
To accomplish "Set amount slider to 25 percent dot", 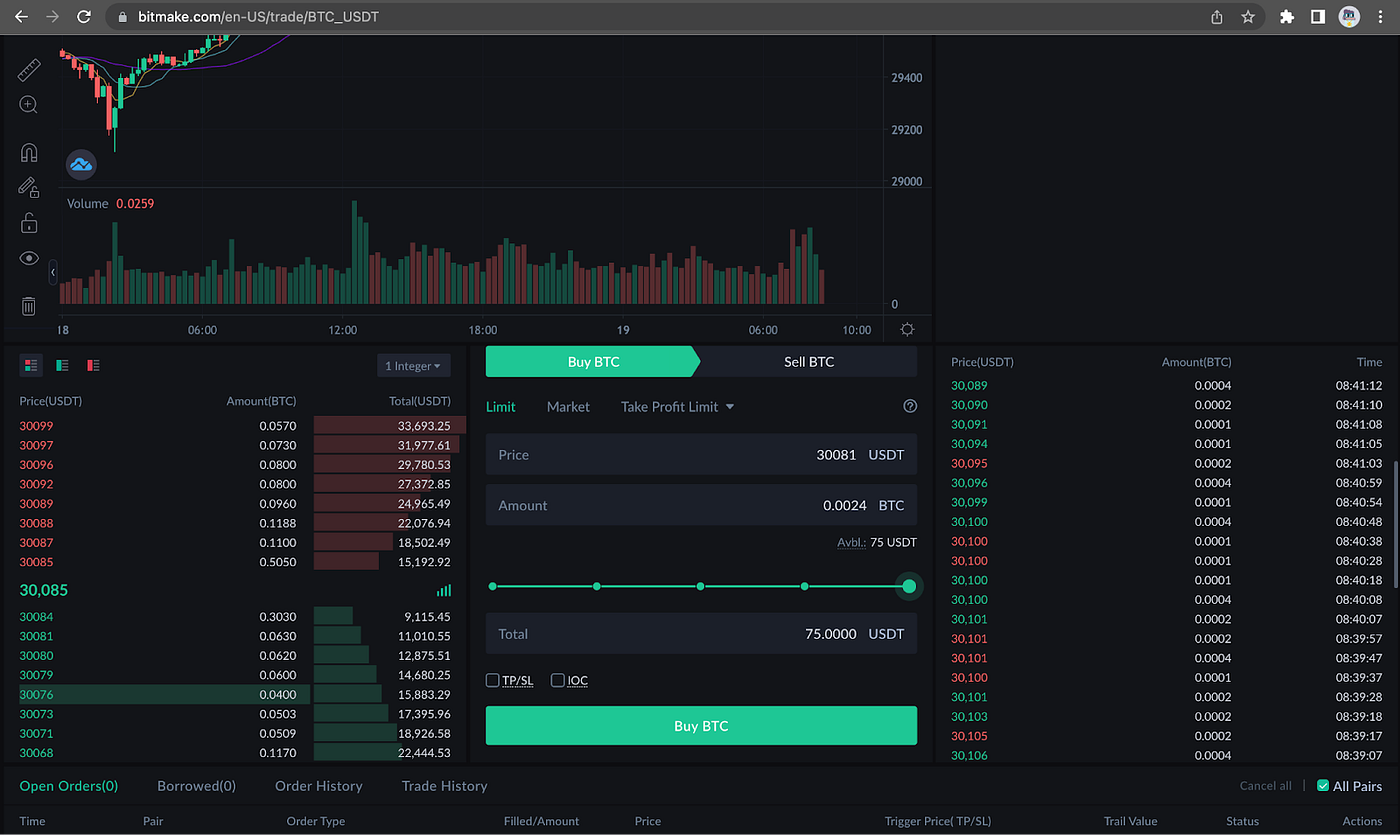I will coord(597,586).
